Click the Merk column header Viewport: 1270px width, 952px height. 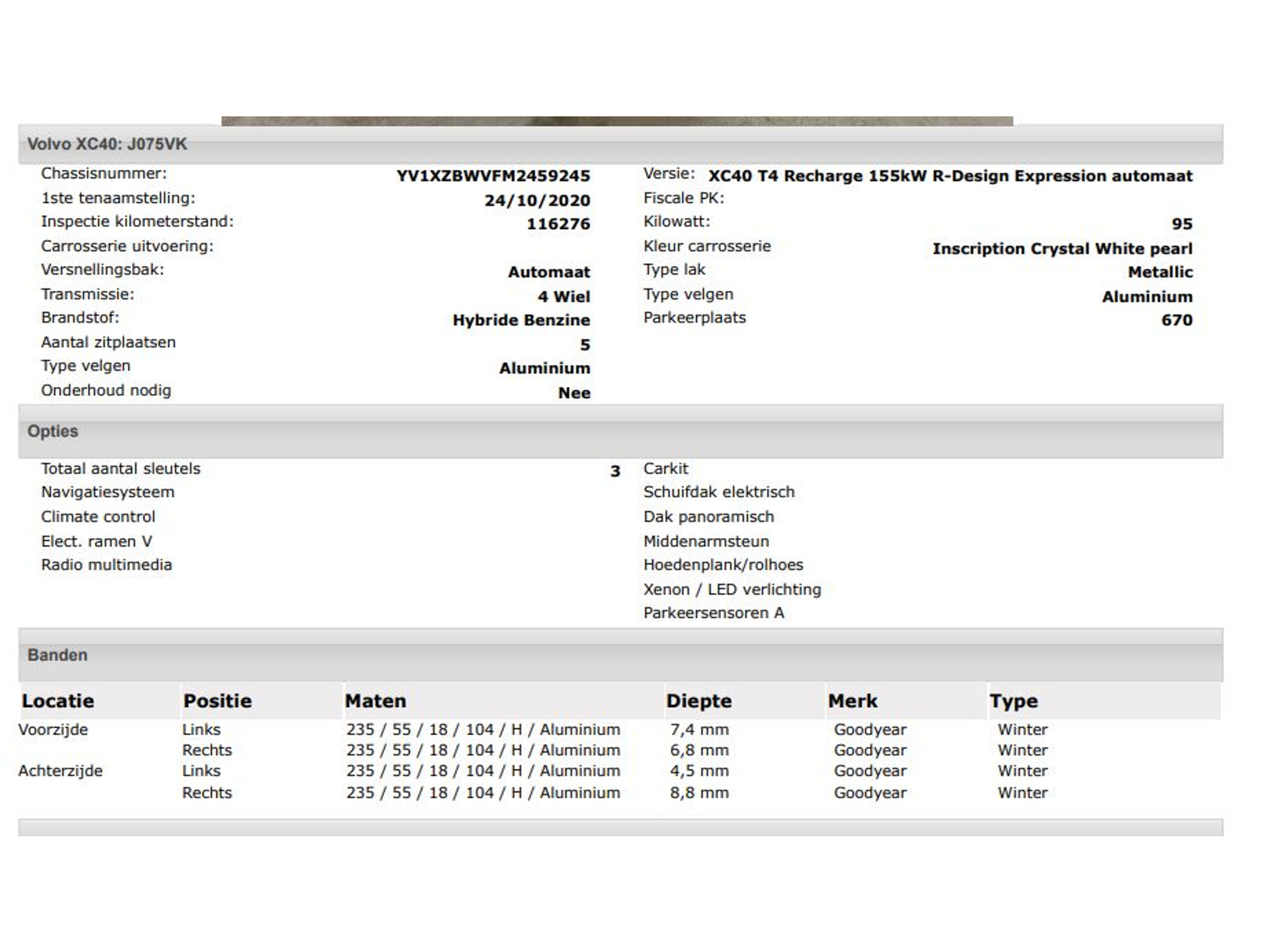853,701
